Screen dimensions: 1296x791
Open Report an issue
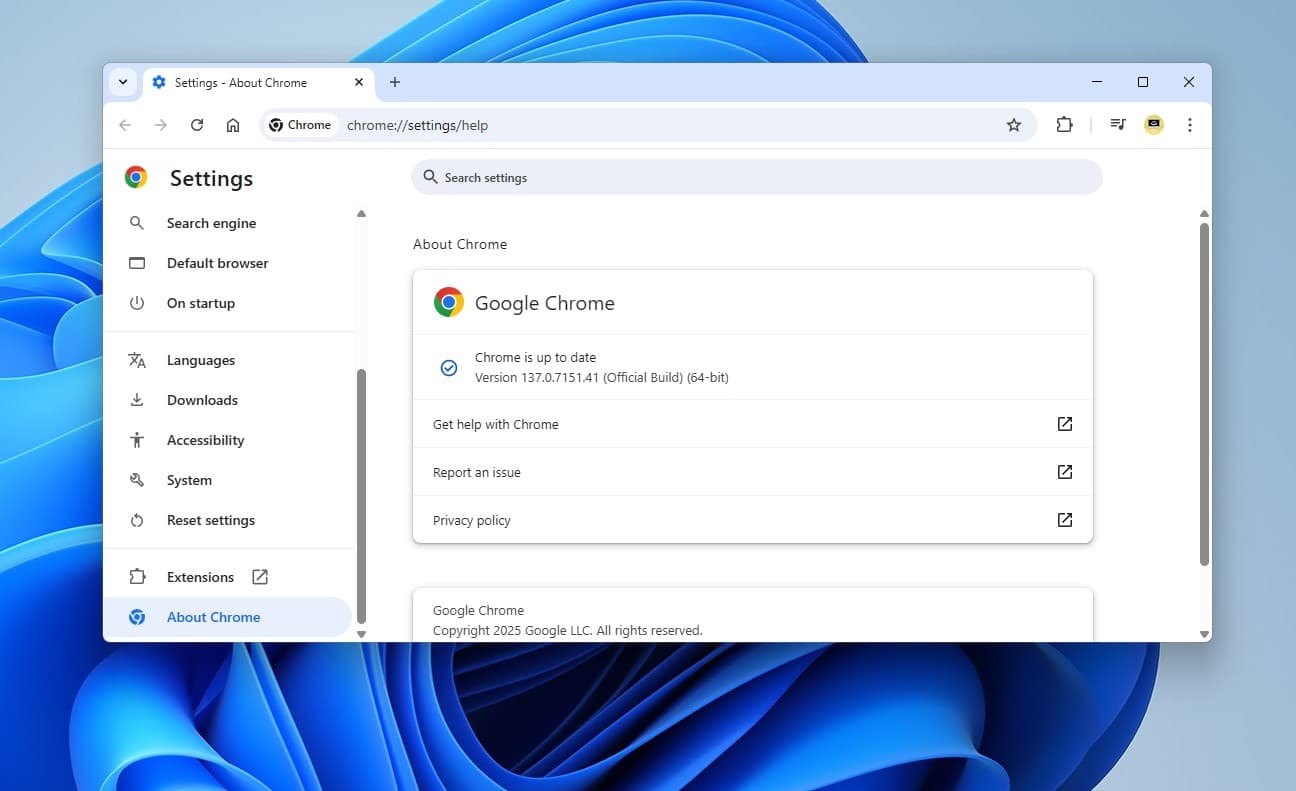[x=753, y=472]
